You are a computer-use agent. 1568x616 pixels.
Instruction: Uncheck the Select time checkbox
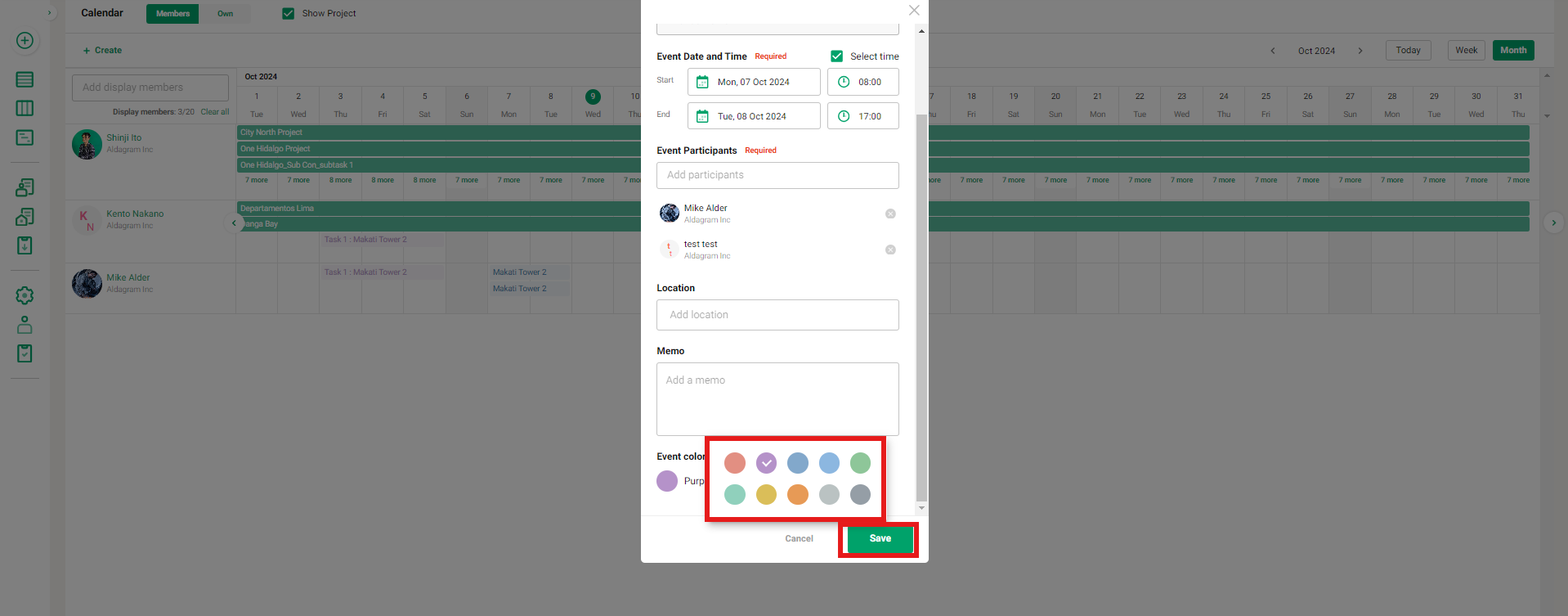(x=836, y=56)
